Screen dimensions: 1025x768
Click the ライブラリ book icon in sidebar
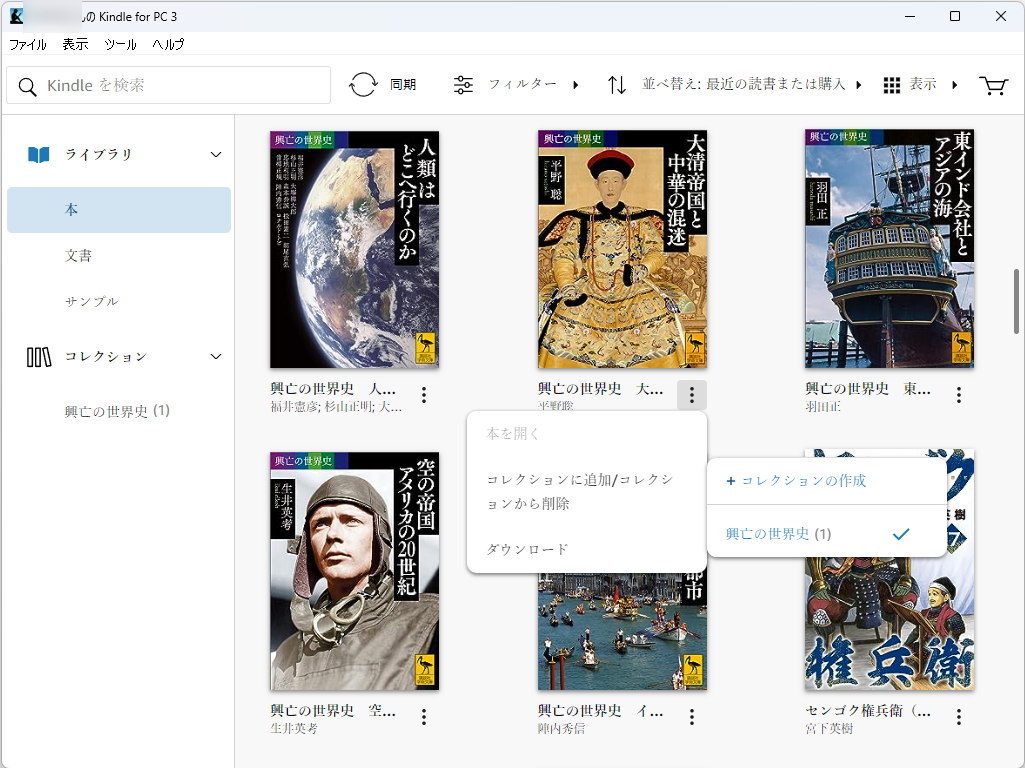[x=37, y=154]
